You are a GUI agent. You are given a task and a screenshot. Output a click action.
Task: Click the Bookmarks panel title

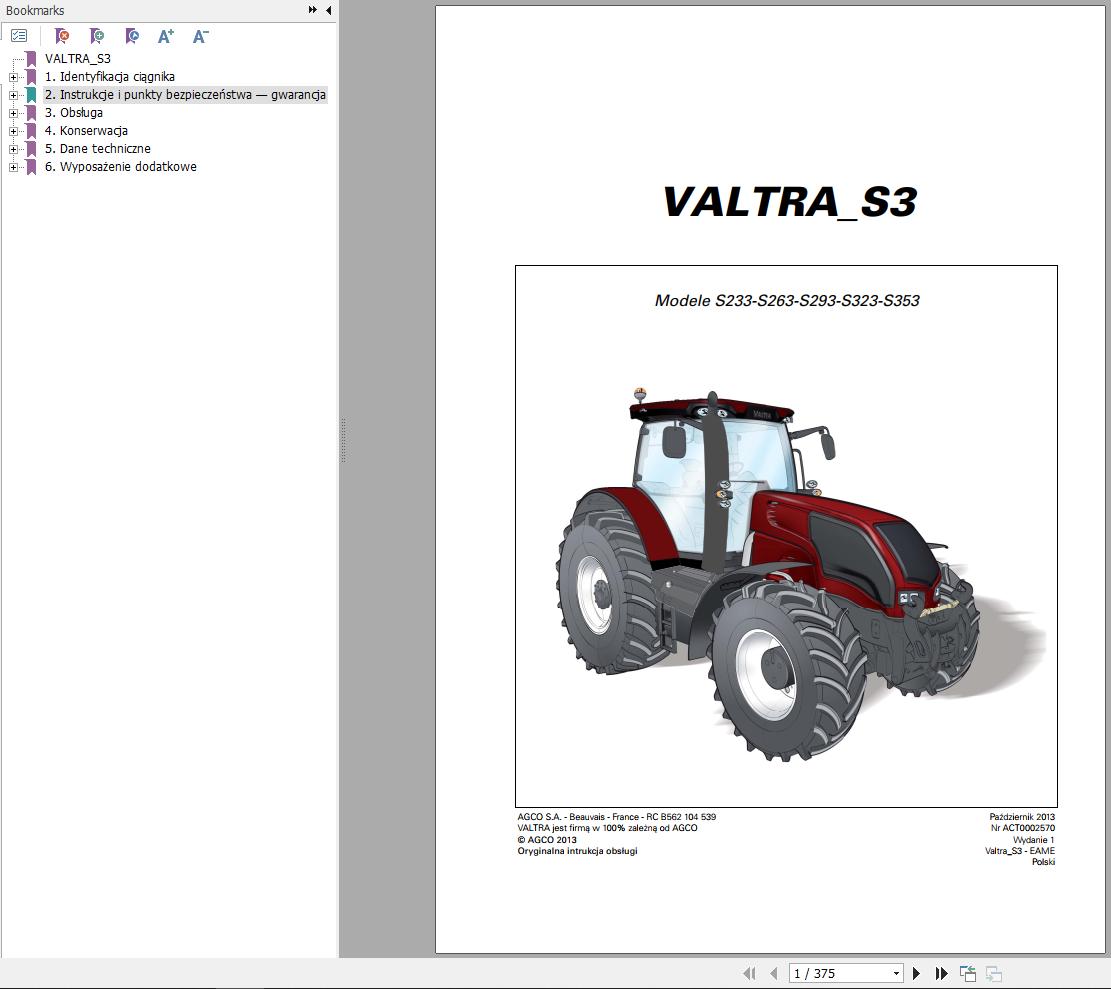click(x=35, y=11)
